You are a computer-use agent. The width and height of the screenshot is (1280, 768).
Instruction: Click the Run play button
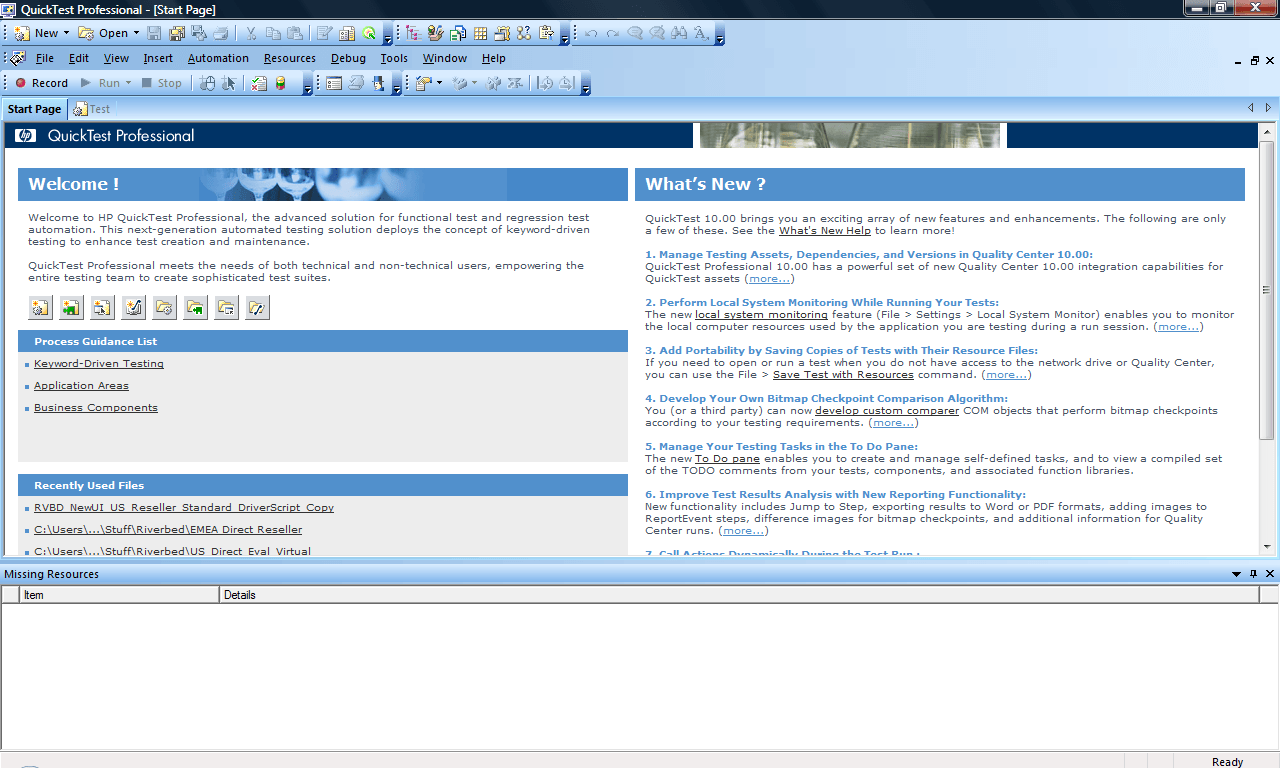[100, 83]
